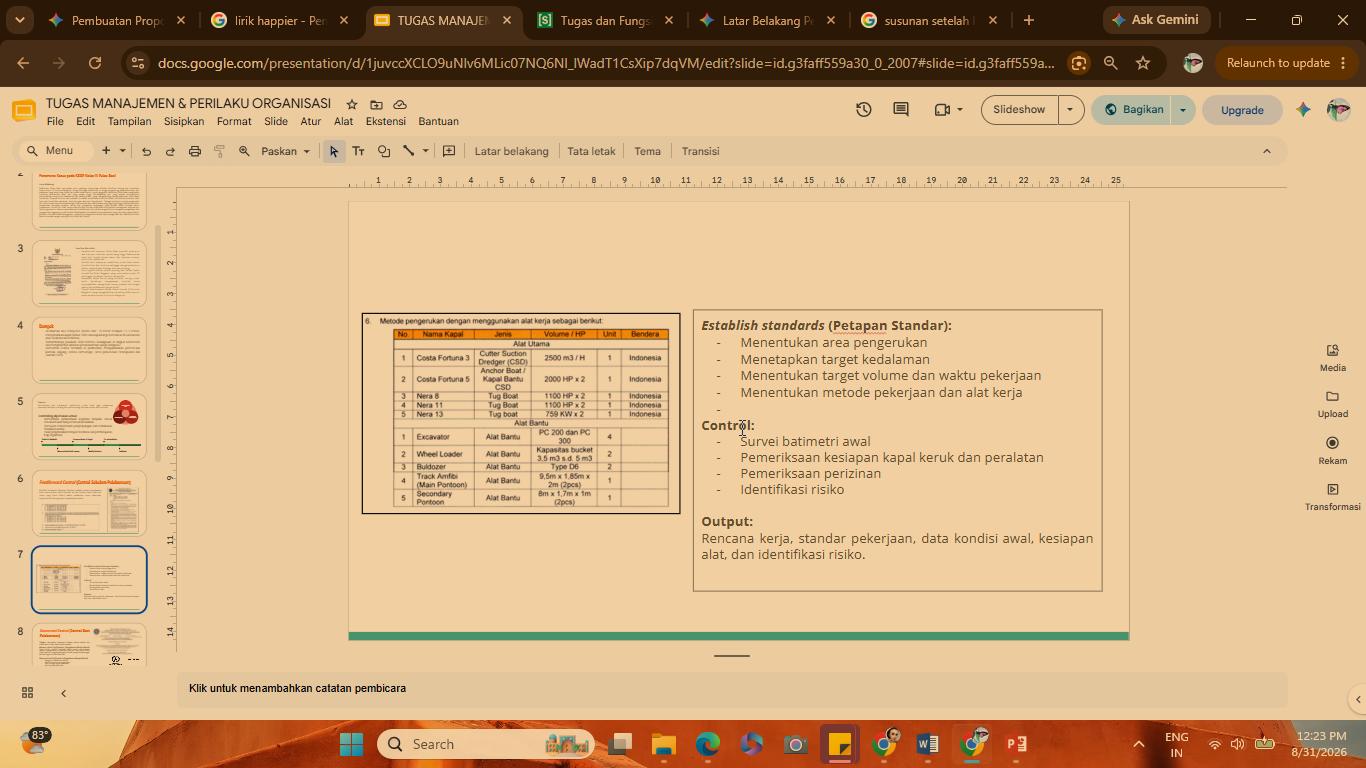1366x768 pixels.
Task: Open version history clock icon
Action: pyautogui.click(x=864, y=109)
